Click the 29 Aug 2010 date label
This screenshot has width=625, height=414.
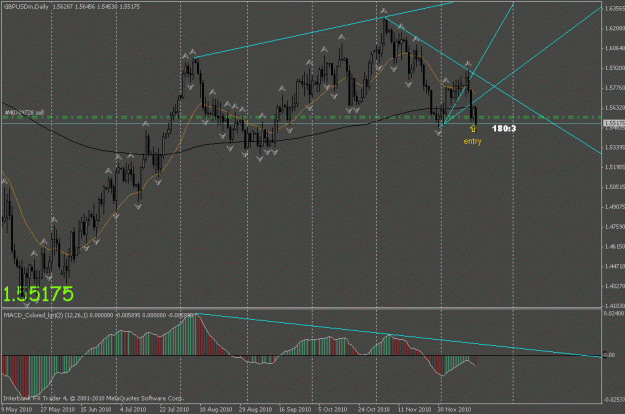[x=255, y=410]
